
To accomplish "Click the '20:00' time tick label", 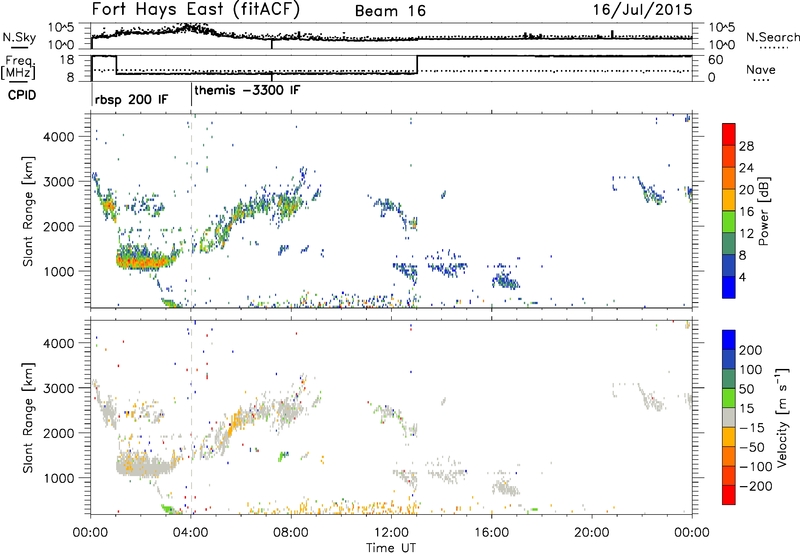I will coord(591,532).
